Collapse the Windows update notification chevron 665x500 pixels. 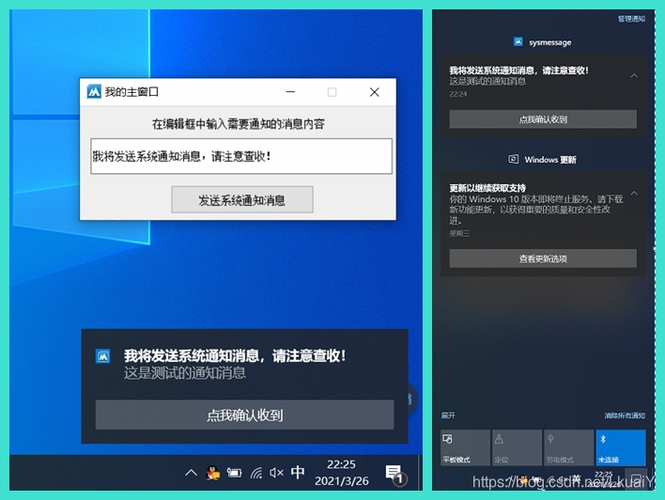pos(634,193)
